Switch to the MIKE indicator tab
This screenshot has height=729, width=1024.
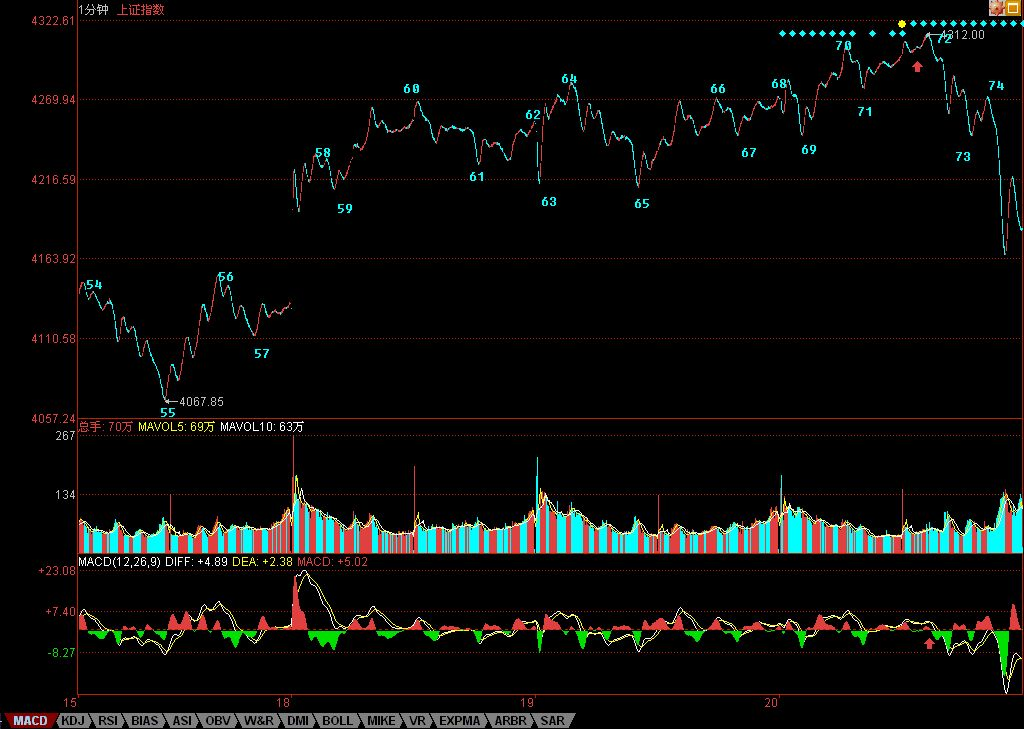pyautogui.click(x=380, y=720)
